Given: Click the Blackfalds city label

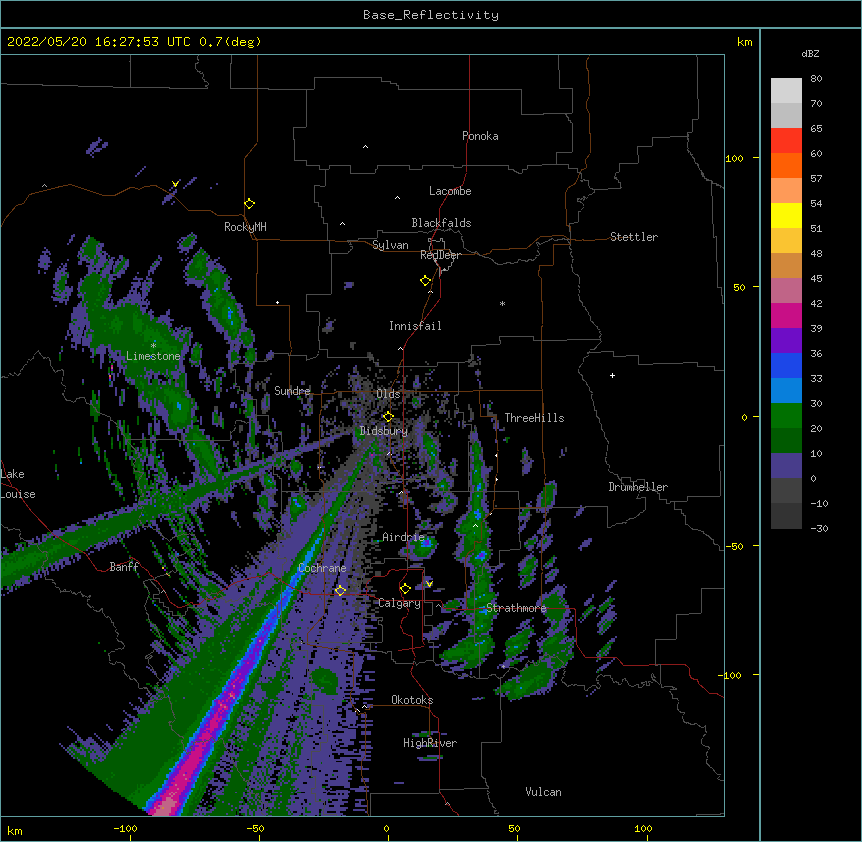Looking at the screenshot, I should click(x=441, y=223).
